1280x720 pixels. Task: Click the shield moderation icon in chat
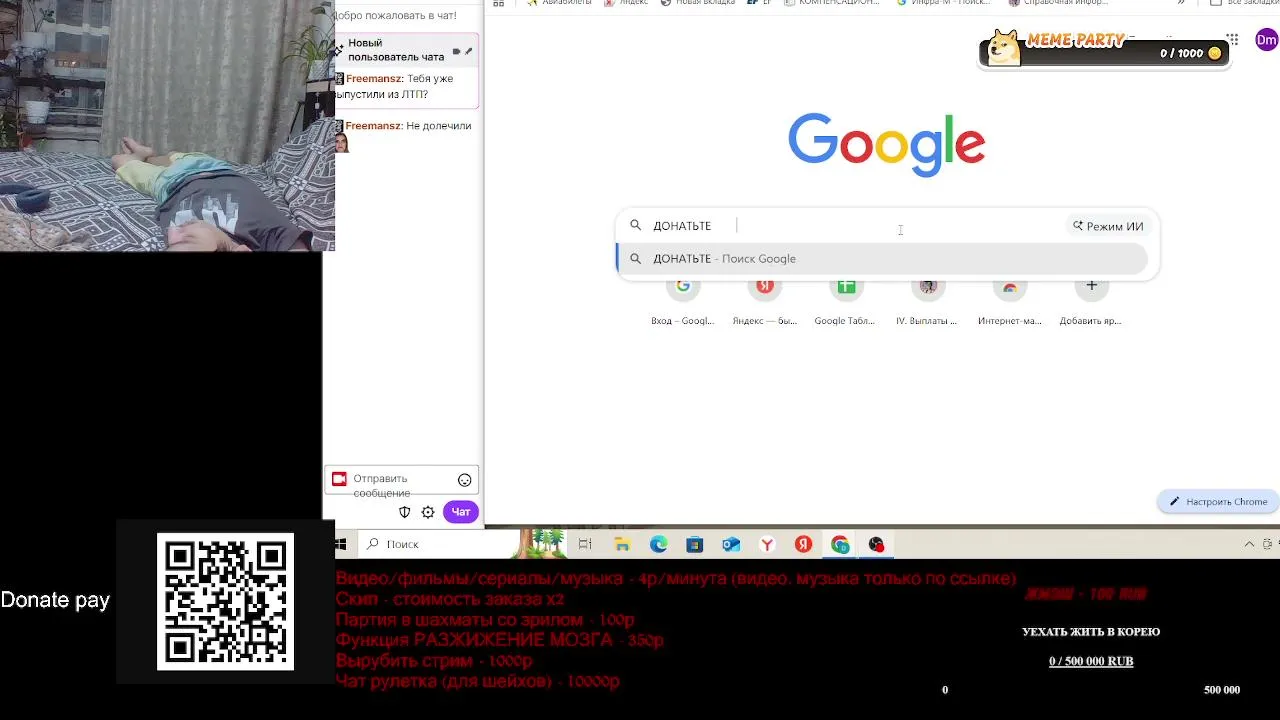tap(405, 512)
